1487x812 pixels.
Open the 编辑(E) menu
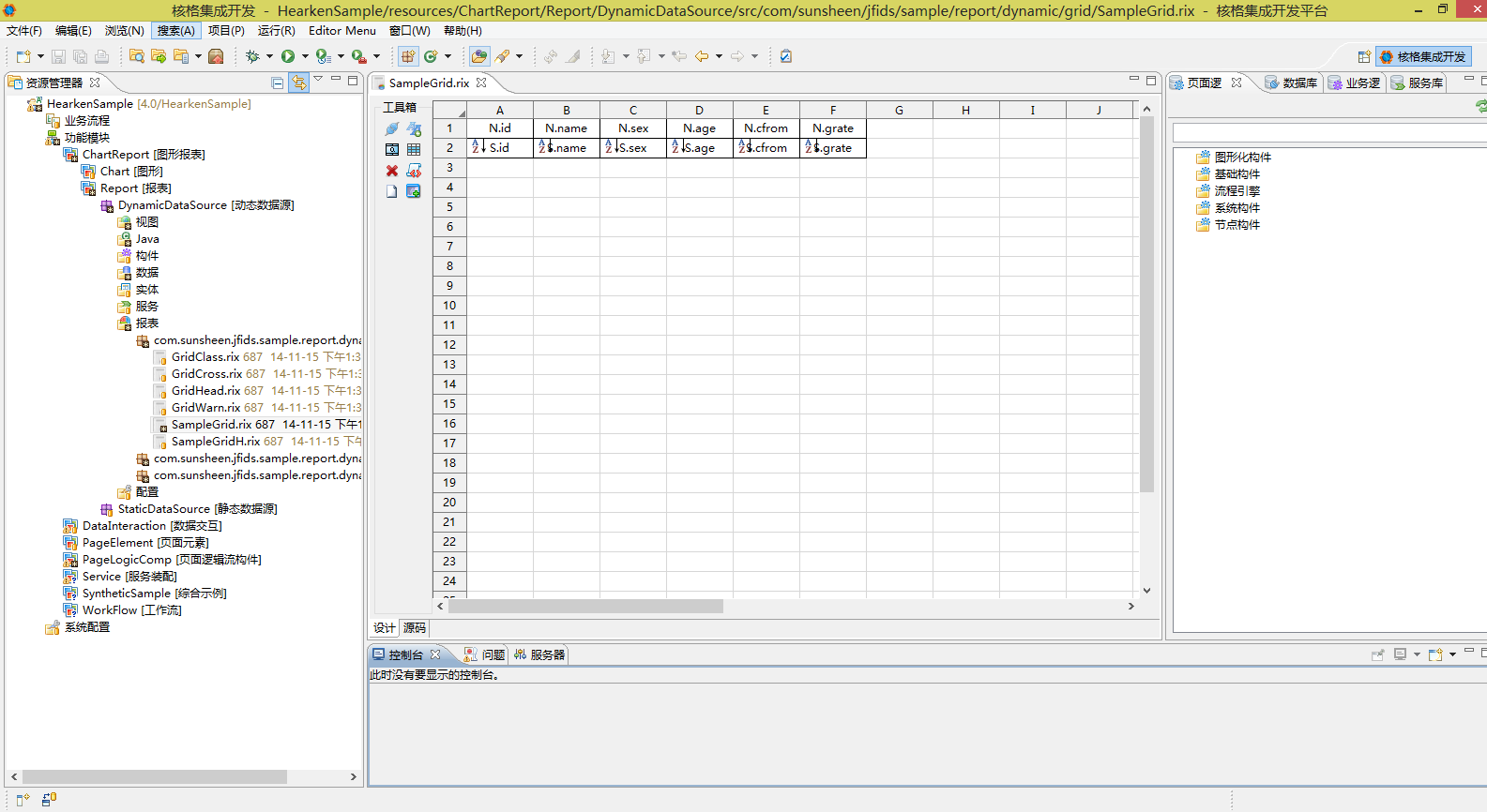pos(73,31)
